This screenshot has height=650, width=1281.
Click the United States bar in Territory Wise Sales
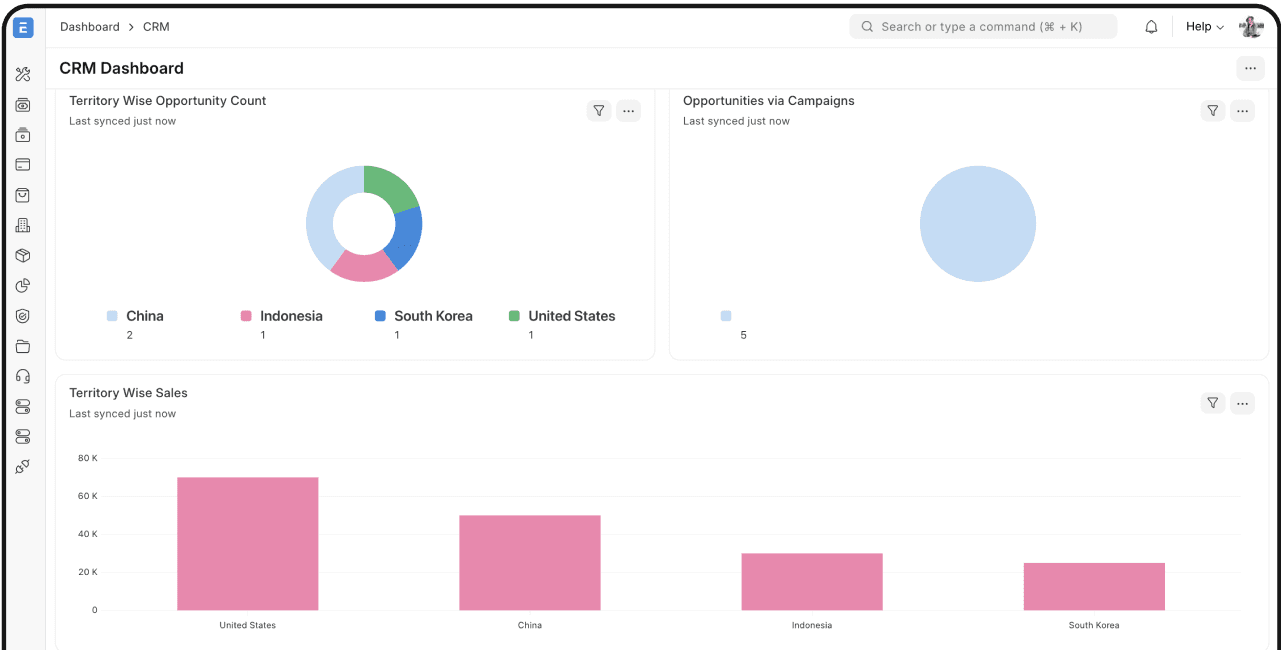247,543
